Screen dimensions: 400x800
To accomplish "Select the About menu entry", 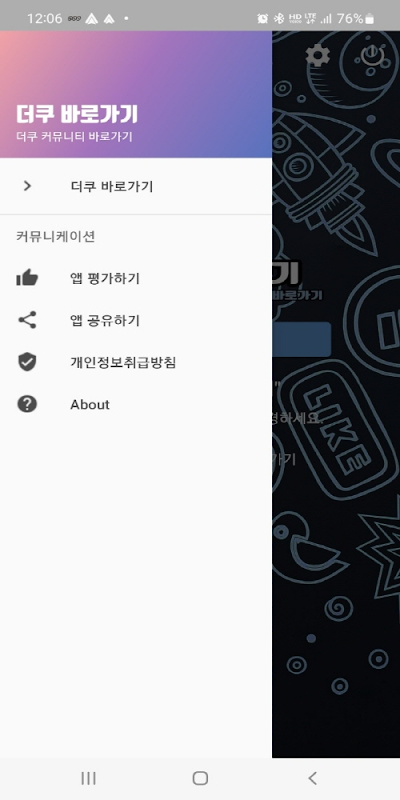I will (136, 404).
